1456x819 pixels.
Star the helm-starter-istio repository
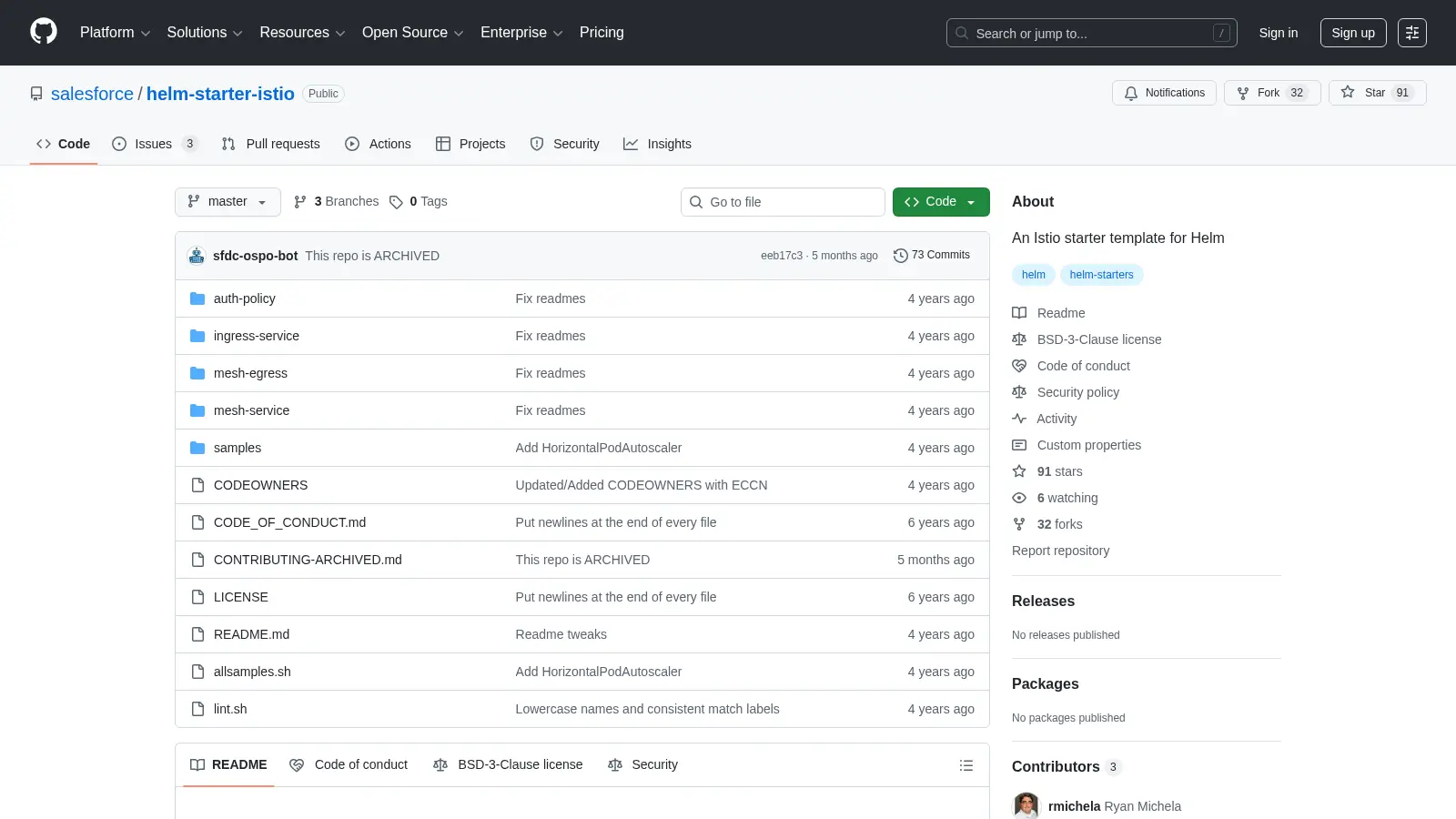[x=1377, y=93]
